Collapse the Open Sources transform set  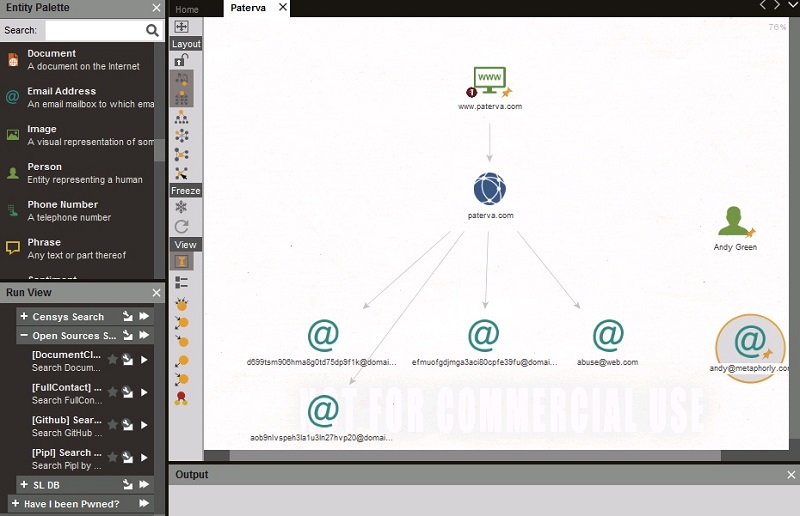click(x=24, y=335)
